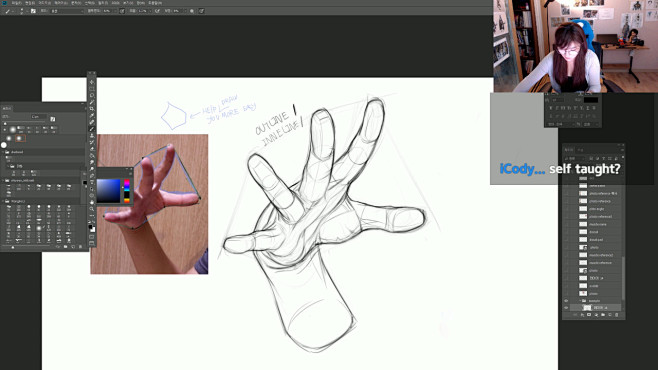Image resolution: width=658 pixels, height=370 pixels.
Task: Select the Type tool
Action: 91,183
